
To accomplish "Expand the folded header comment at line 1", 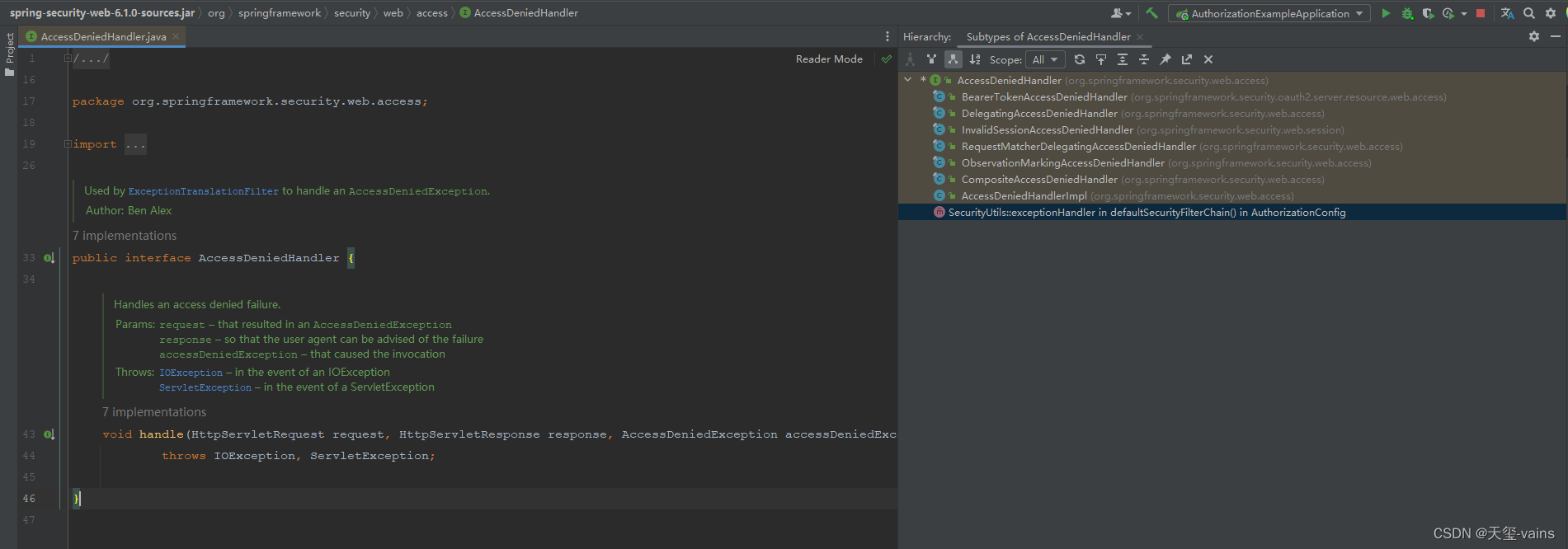I will point(68,59).
